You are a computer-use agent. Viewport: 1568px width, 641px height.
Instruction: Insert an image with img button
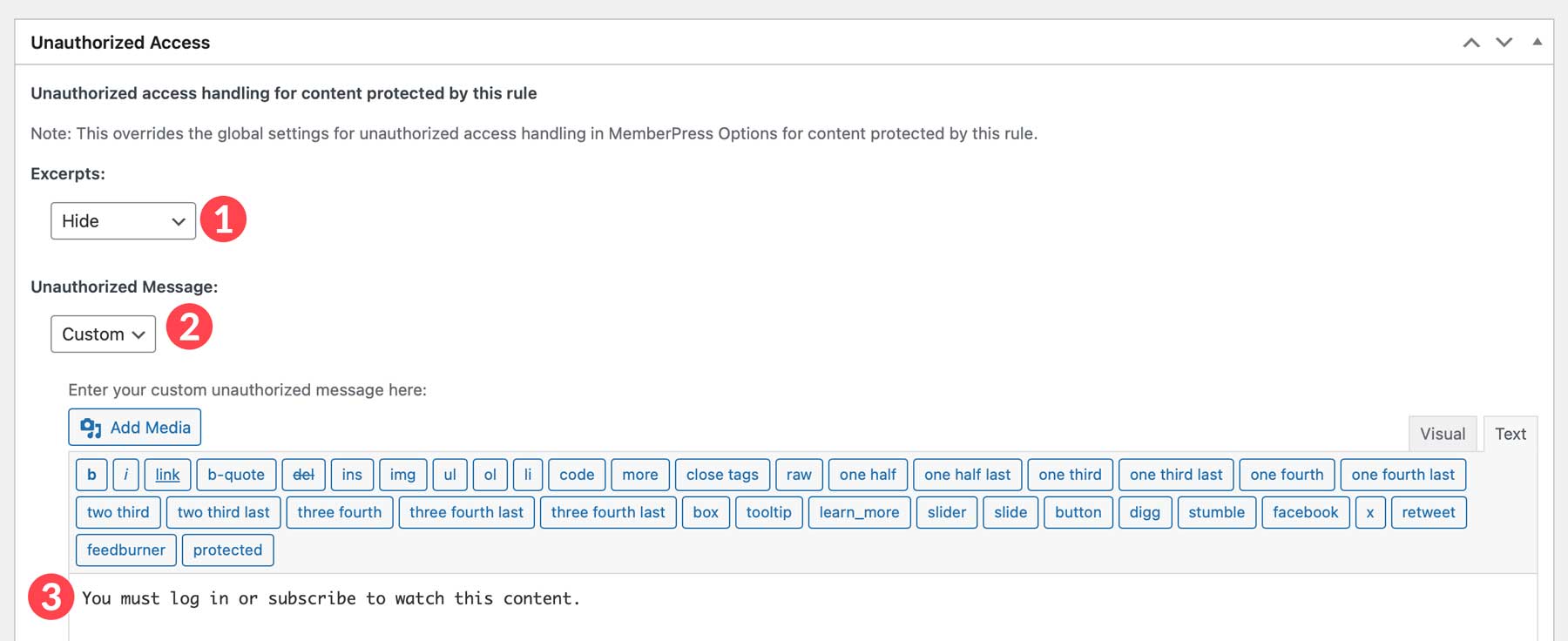[402, 475]
